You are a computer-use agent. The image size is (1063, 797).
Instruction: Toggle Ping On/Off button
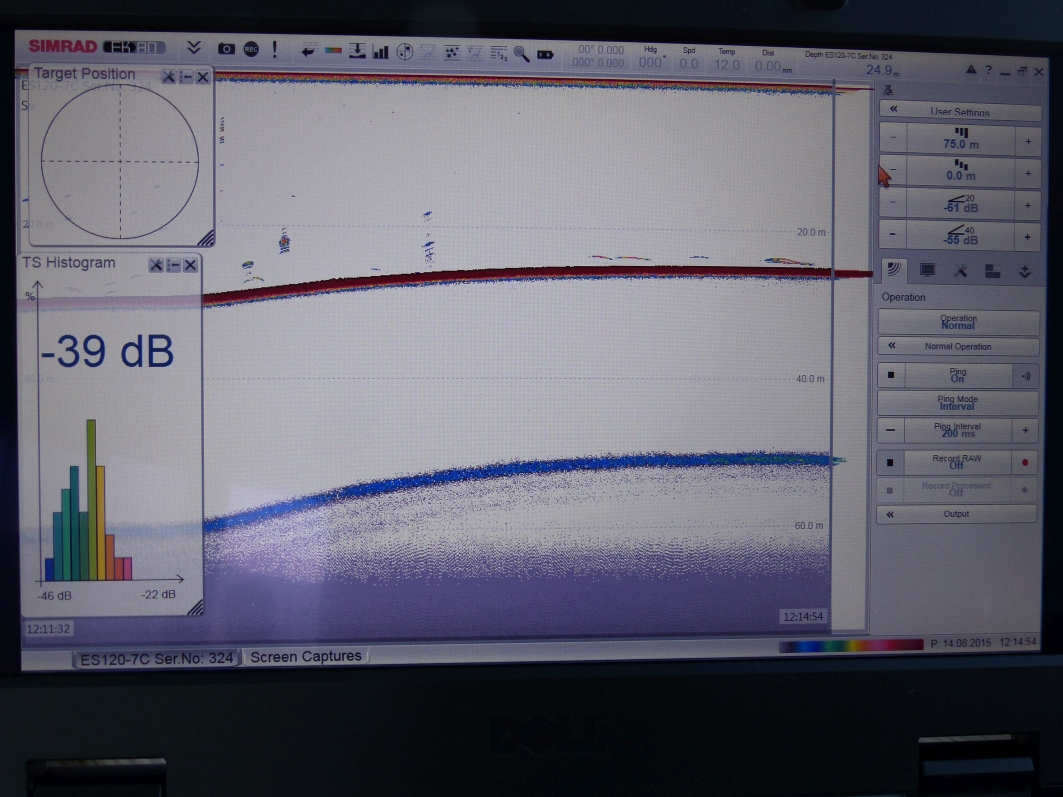957,376
